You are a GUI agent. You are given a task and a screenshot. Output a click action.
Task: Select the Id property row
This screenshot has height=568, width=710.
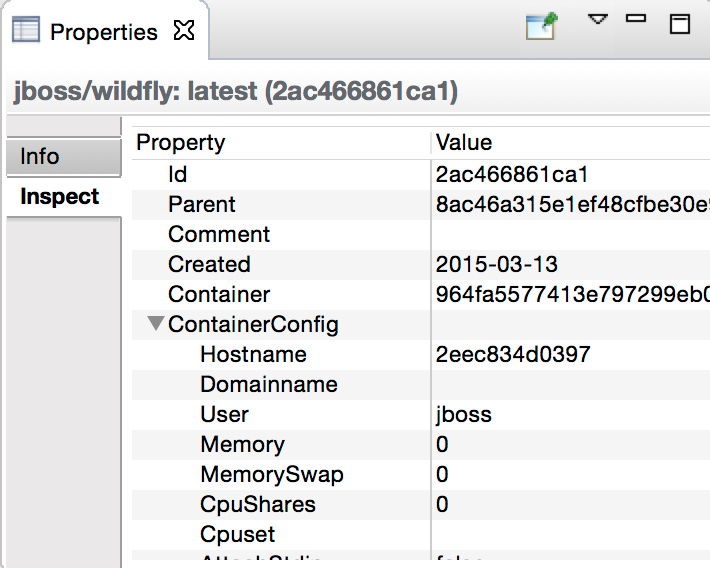tap(178, 174)
